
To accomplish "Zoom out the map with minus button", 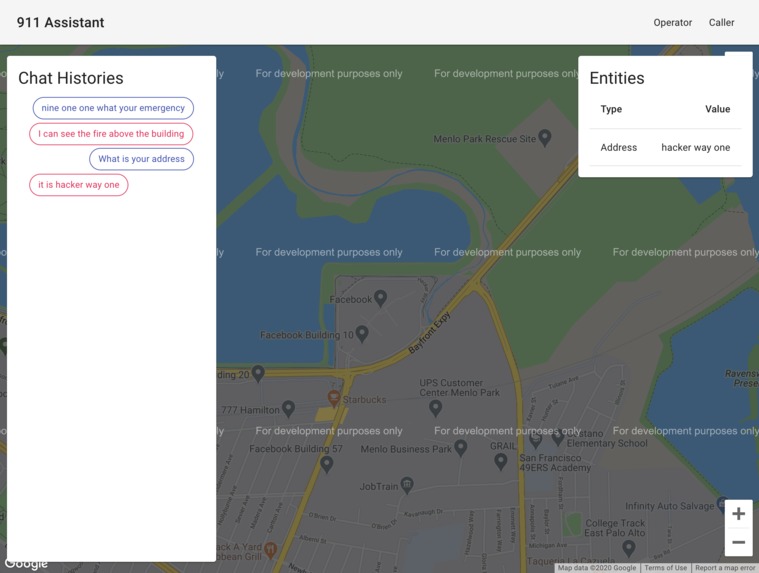I will pos(738,543).
